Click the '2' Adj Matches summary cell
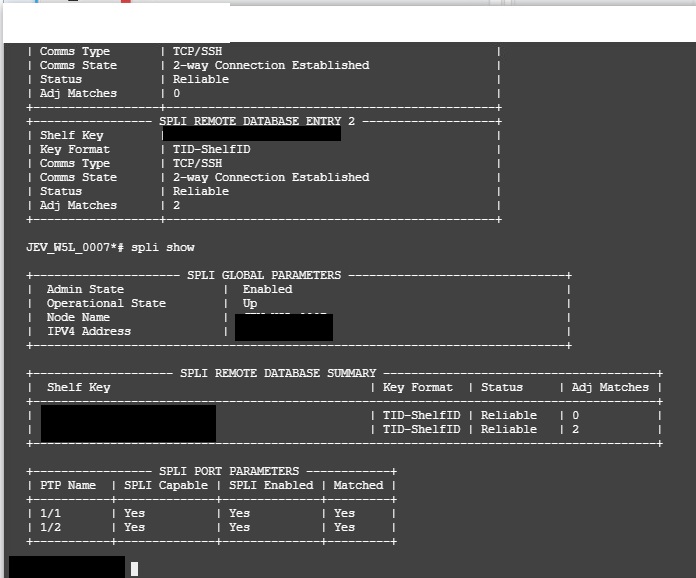 click(x=575, y=429)
